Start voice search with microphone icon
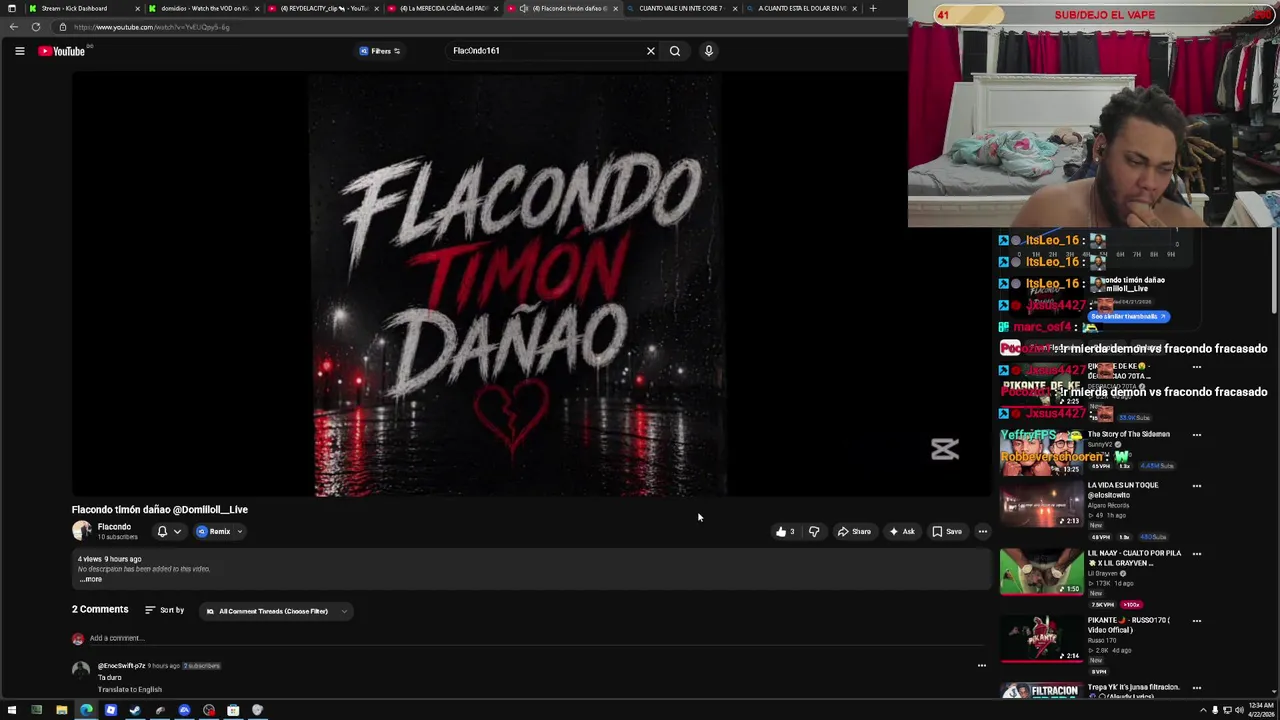This screenshot has width=1280, height=720. pos(708,51)
